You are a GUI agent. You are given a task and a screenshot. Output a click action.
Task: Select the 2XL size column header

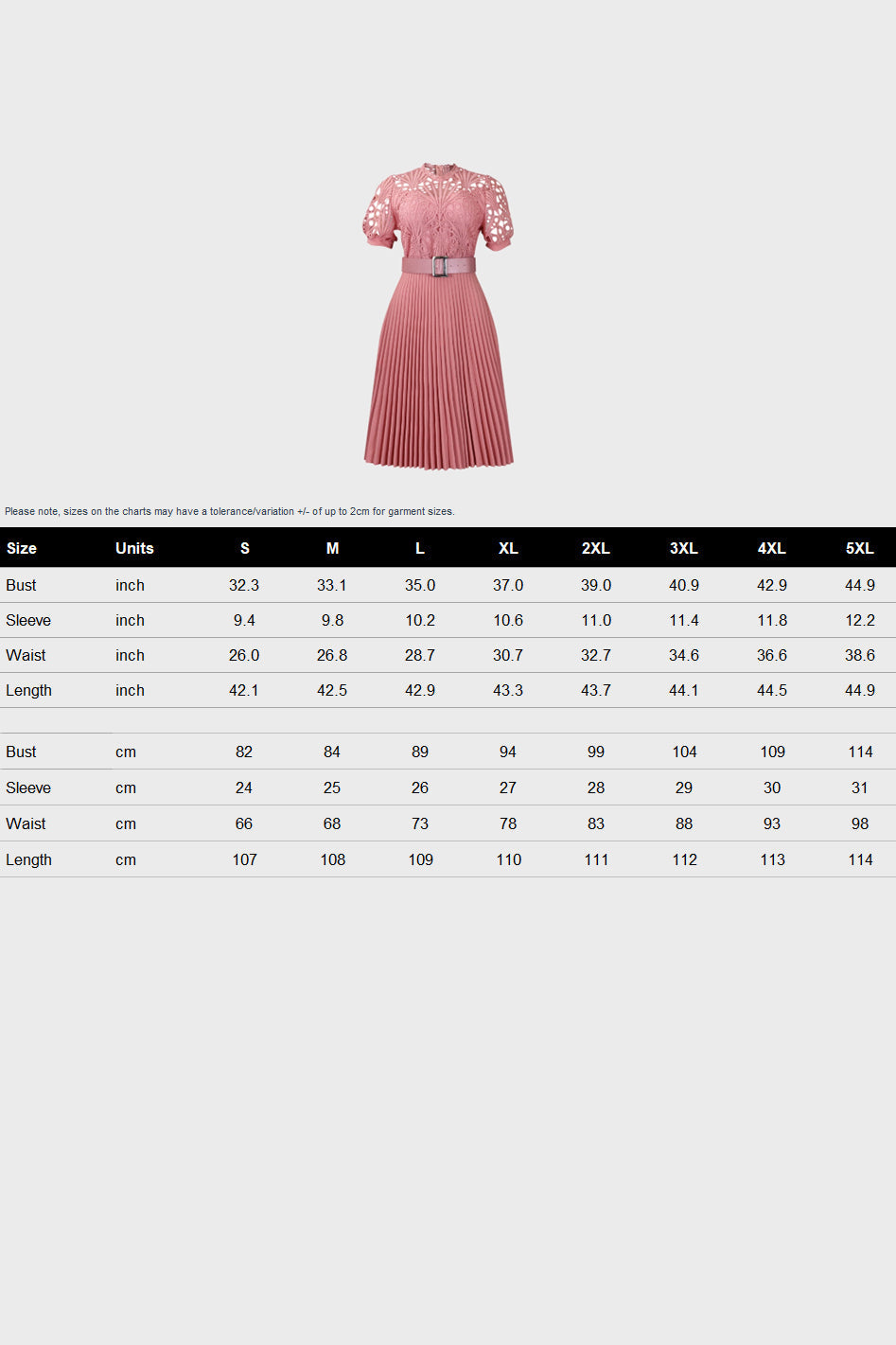pyautogui.click(x=596, y=548)
